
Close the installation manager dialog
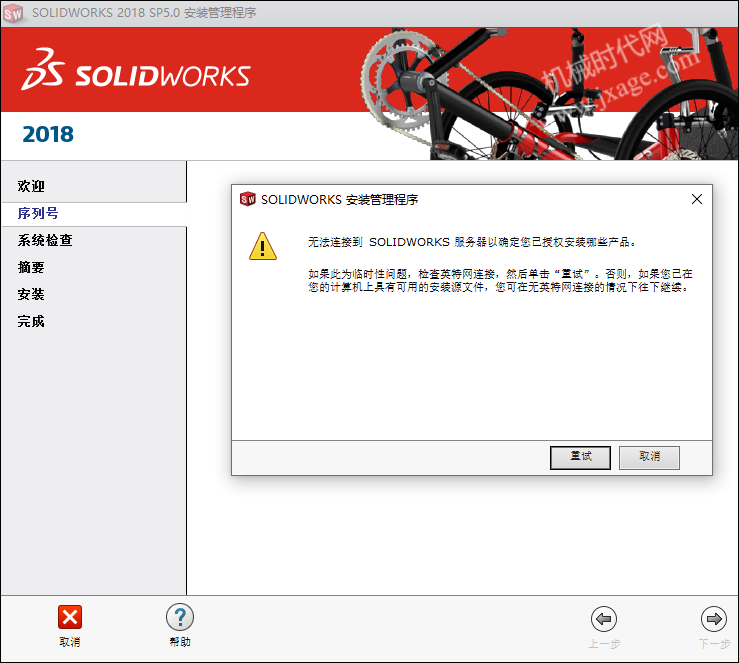[x=697, y=199]
